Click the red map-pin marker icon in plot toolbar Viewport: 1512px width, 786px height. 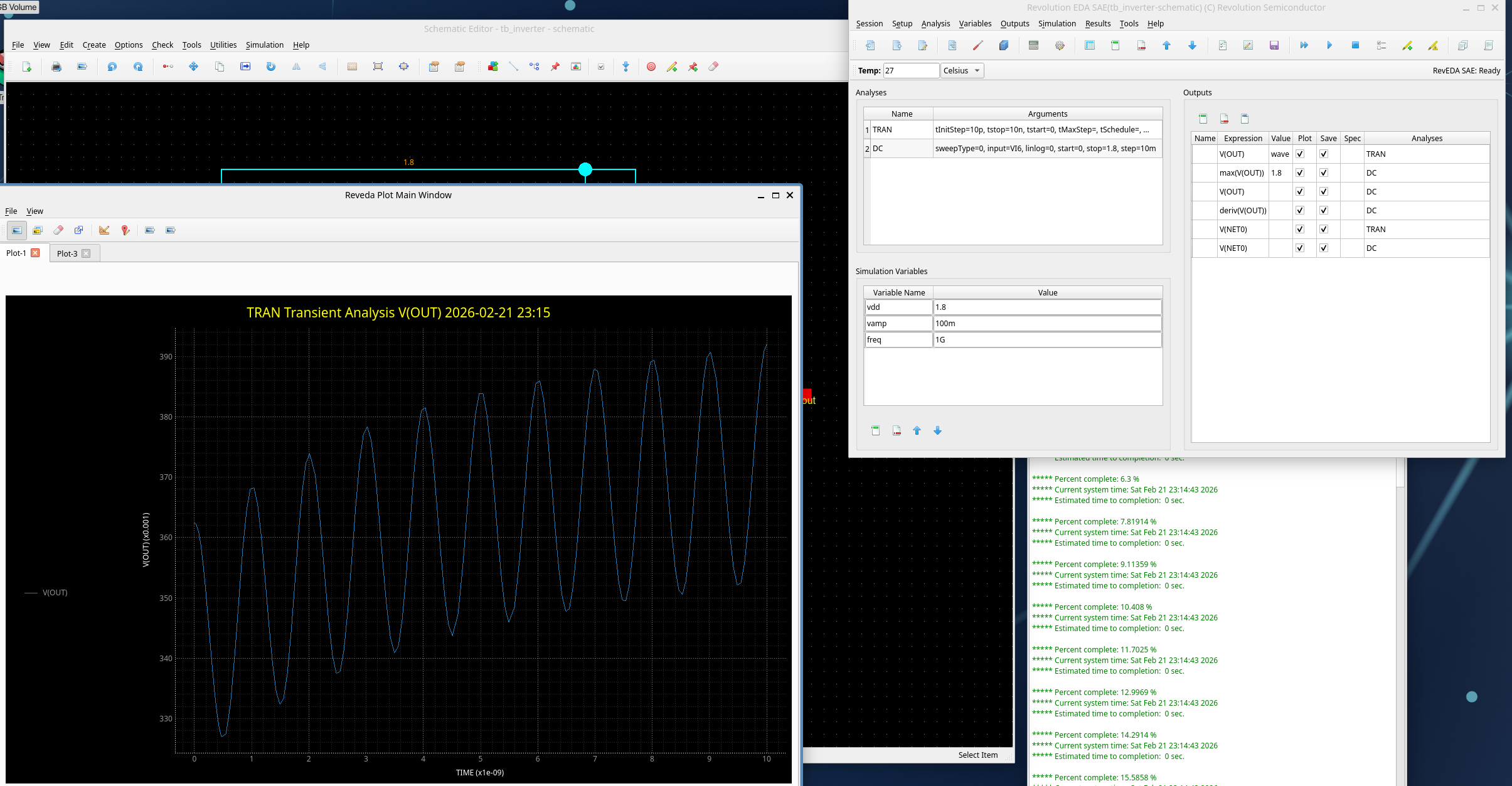point(125,230)
